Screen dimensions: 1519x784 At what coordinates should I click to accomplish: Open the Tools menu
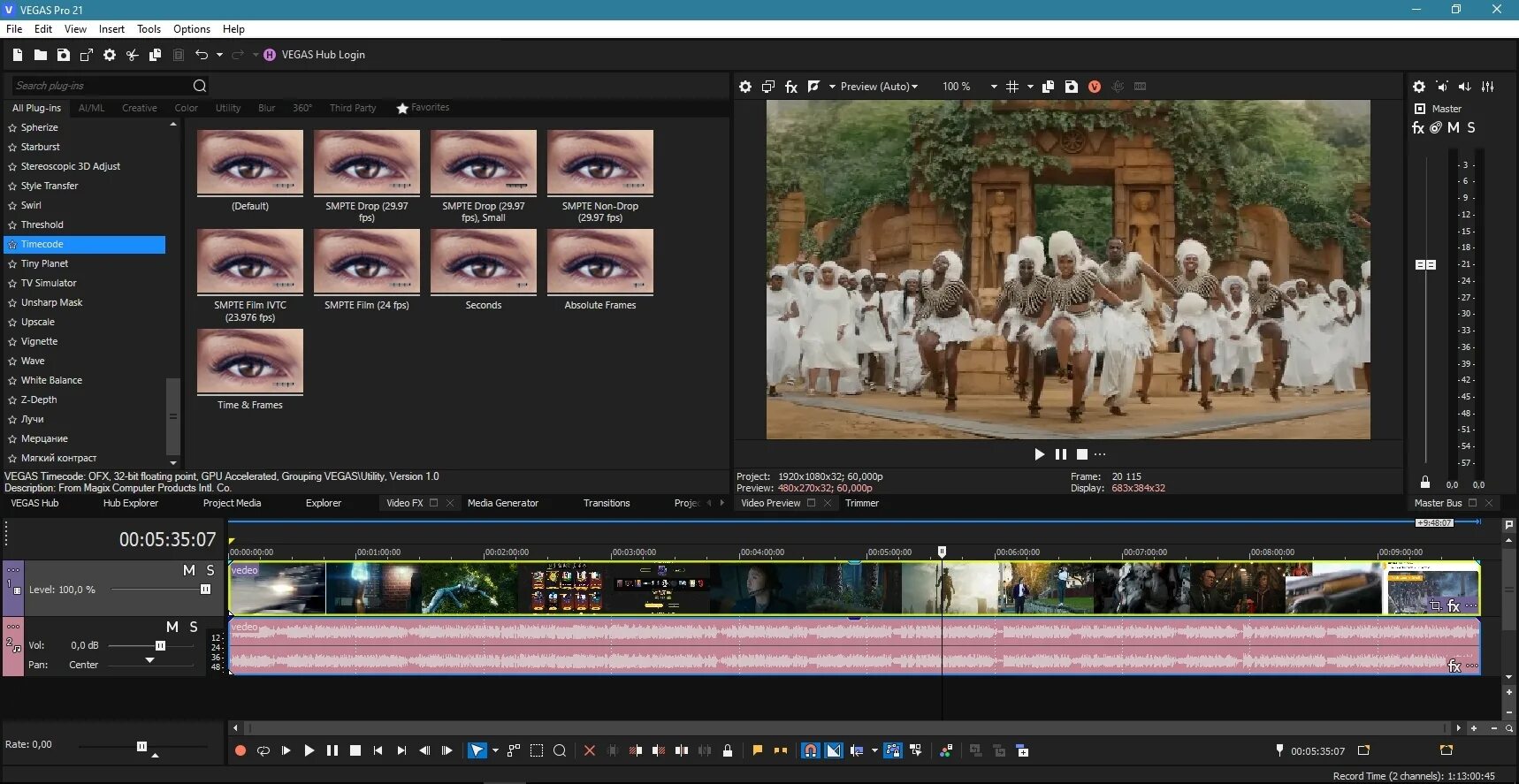(149, 29)
